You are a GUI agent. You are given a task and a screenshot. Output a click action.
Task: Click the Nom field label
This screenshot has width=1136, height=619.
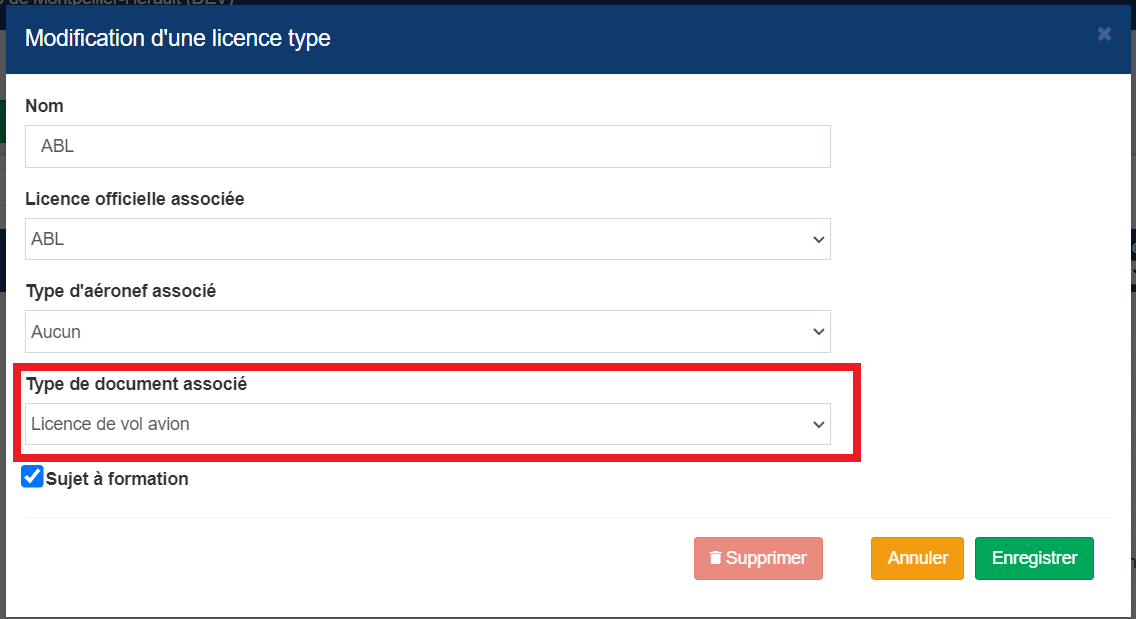pyautogui.click(x=44, y=106)
